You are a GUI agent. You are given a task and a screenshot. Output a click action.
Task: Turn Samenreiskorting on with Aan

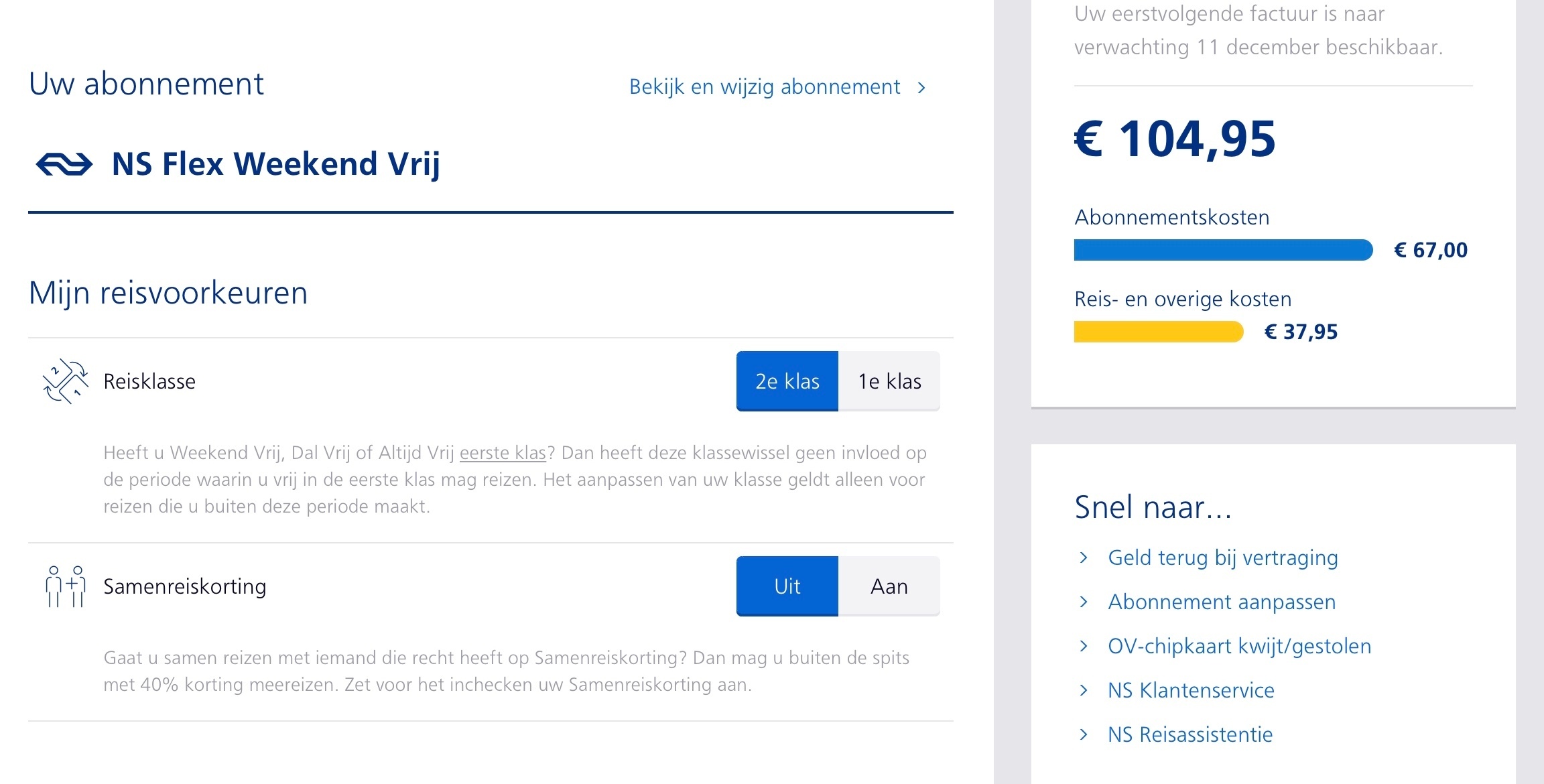tap(889, 586)
